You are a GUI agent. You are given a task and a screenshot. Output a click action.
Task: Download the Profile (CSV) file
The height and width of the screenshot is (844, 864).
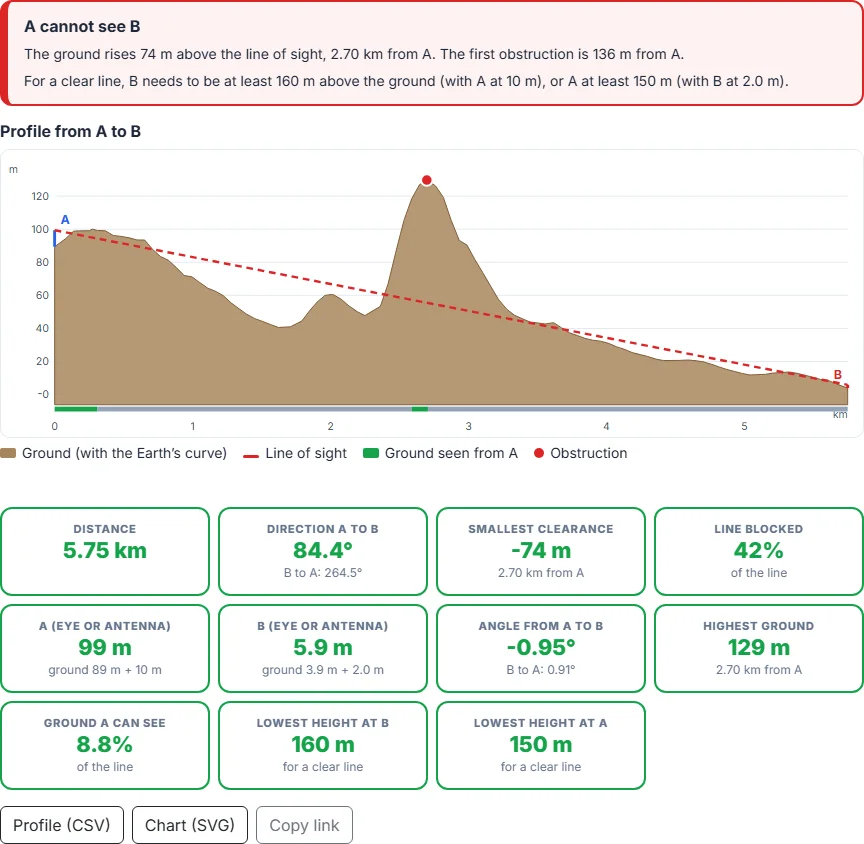62,825
